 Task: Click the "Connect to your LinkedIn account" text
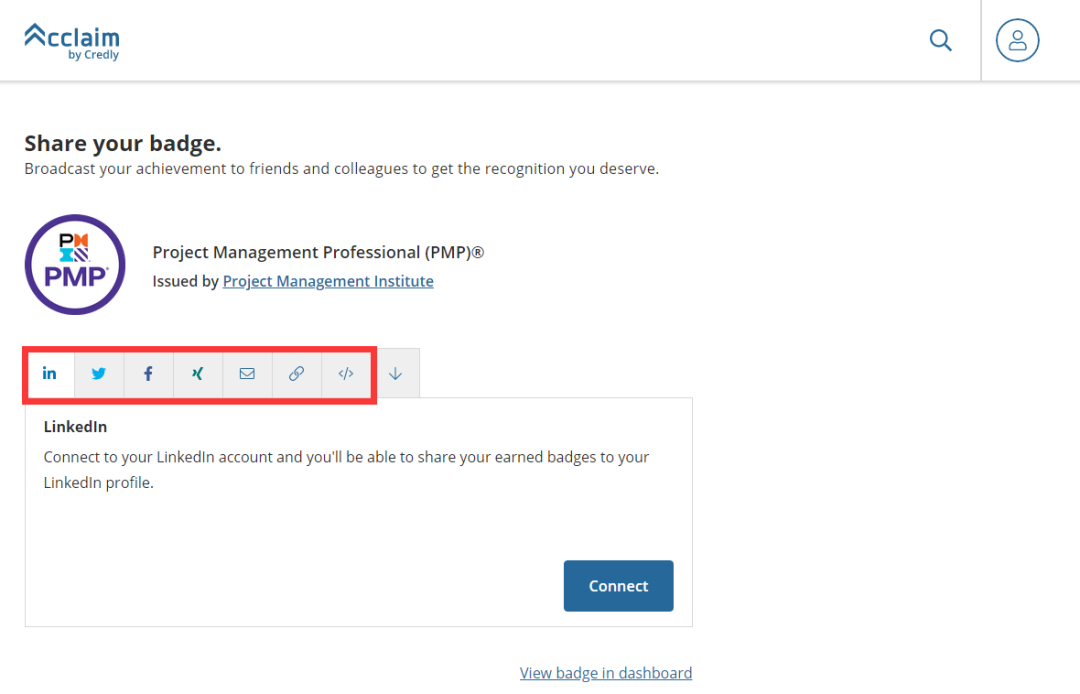(x=346, y=470)
